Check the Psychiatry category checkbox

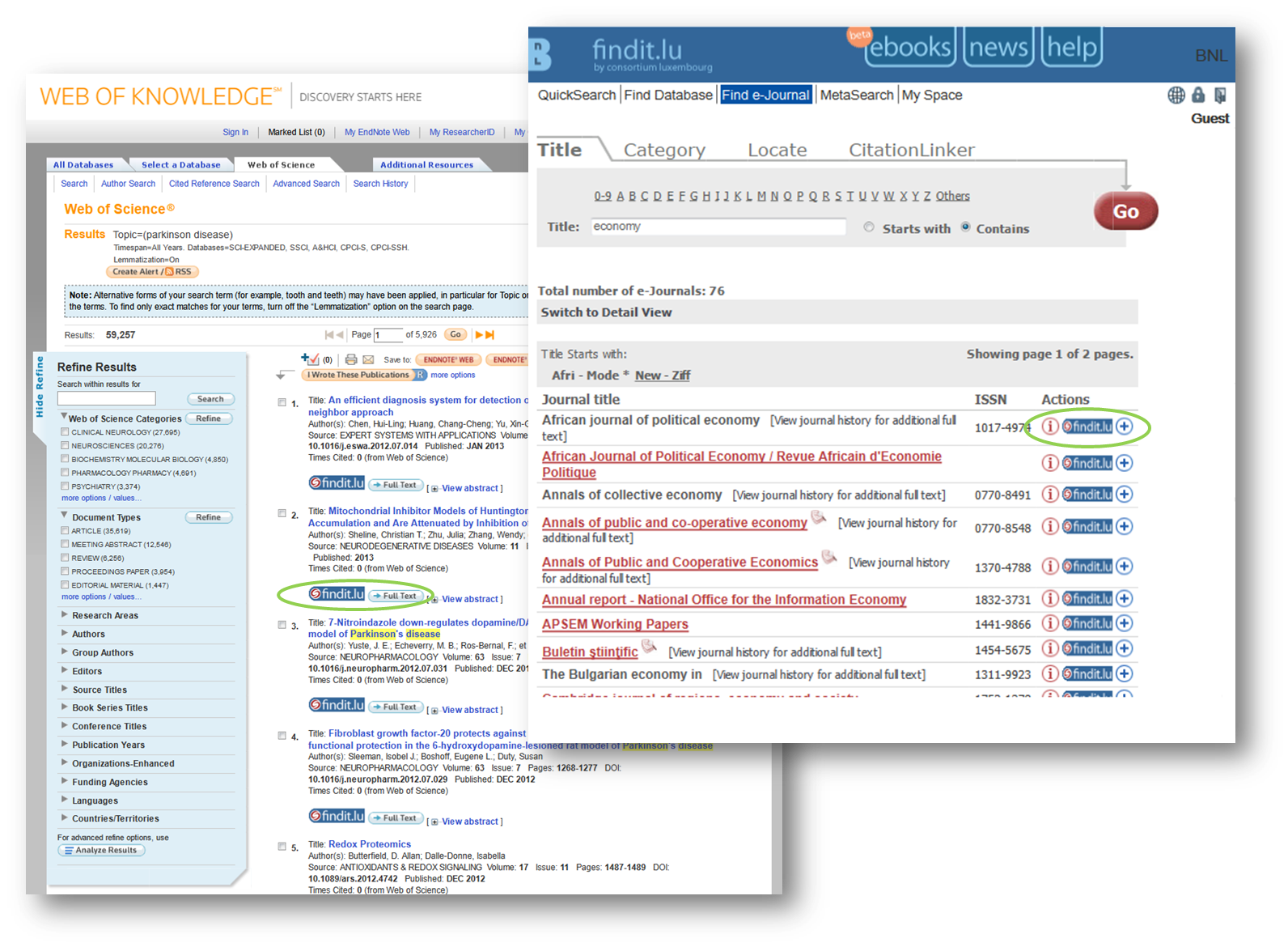(65, 486)
